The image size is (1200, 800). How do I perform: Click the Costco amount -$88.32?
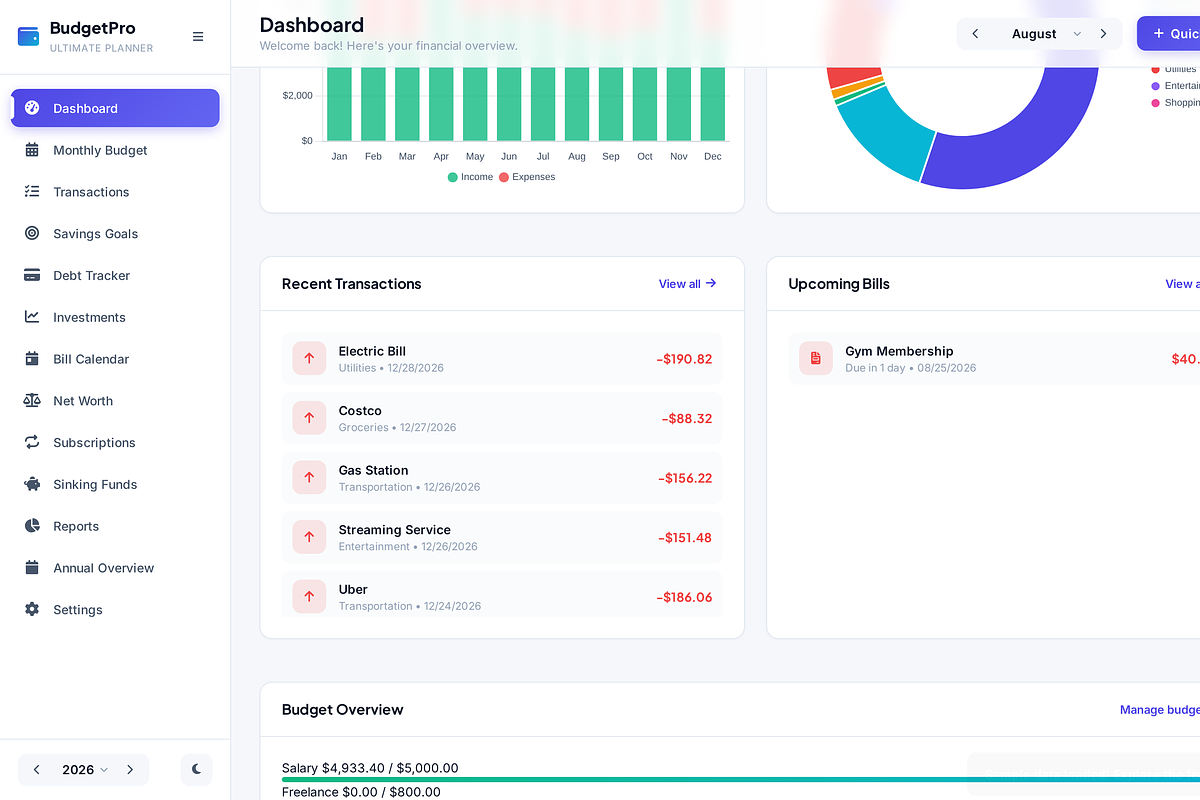tap(687, 419)
